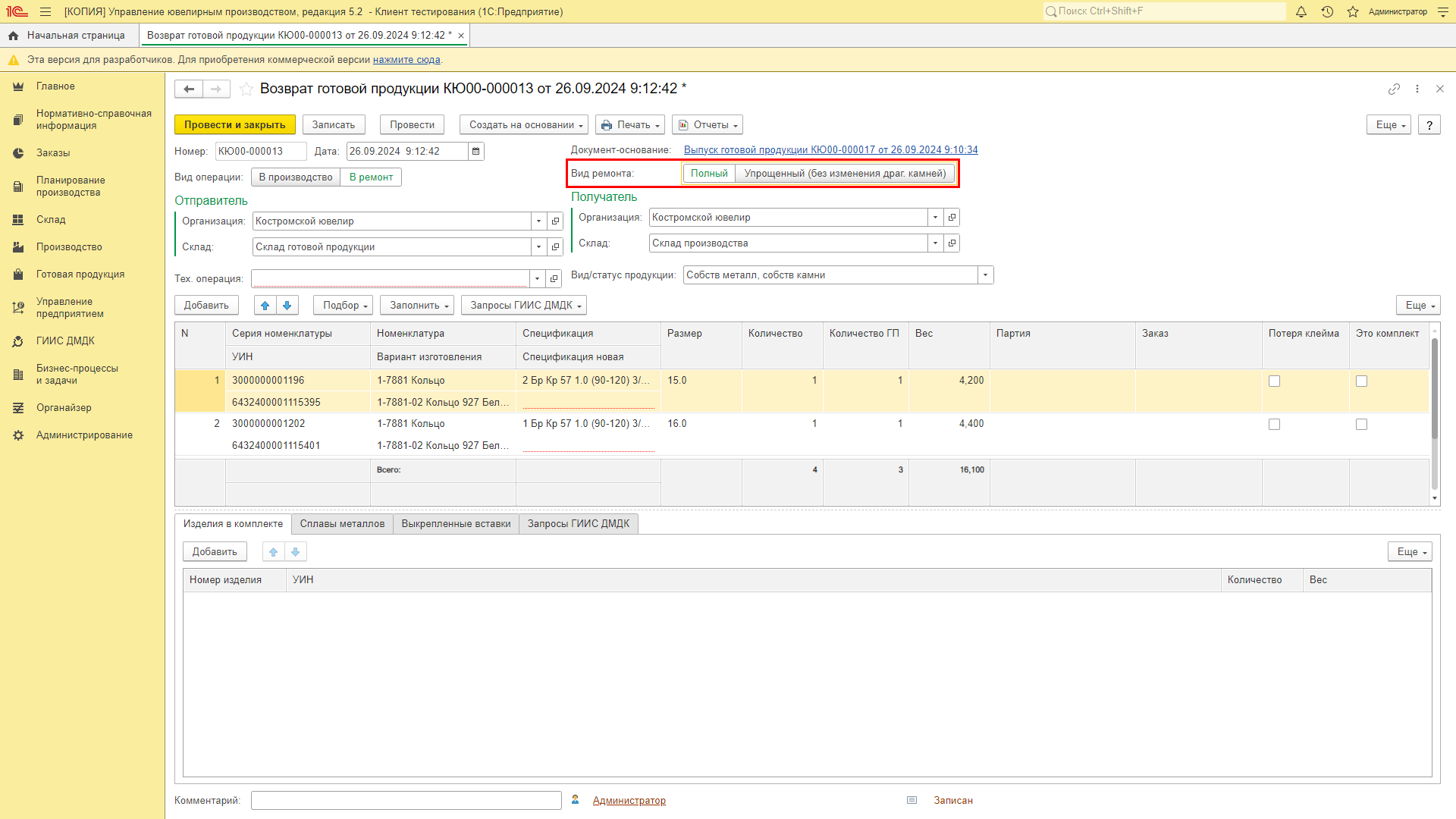Move table row up with blue arrow
1456x819 pixels.
click(x=265, y=306)
